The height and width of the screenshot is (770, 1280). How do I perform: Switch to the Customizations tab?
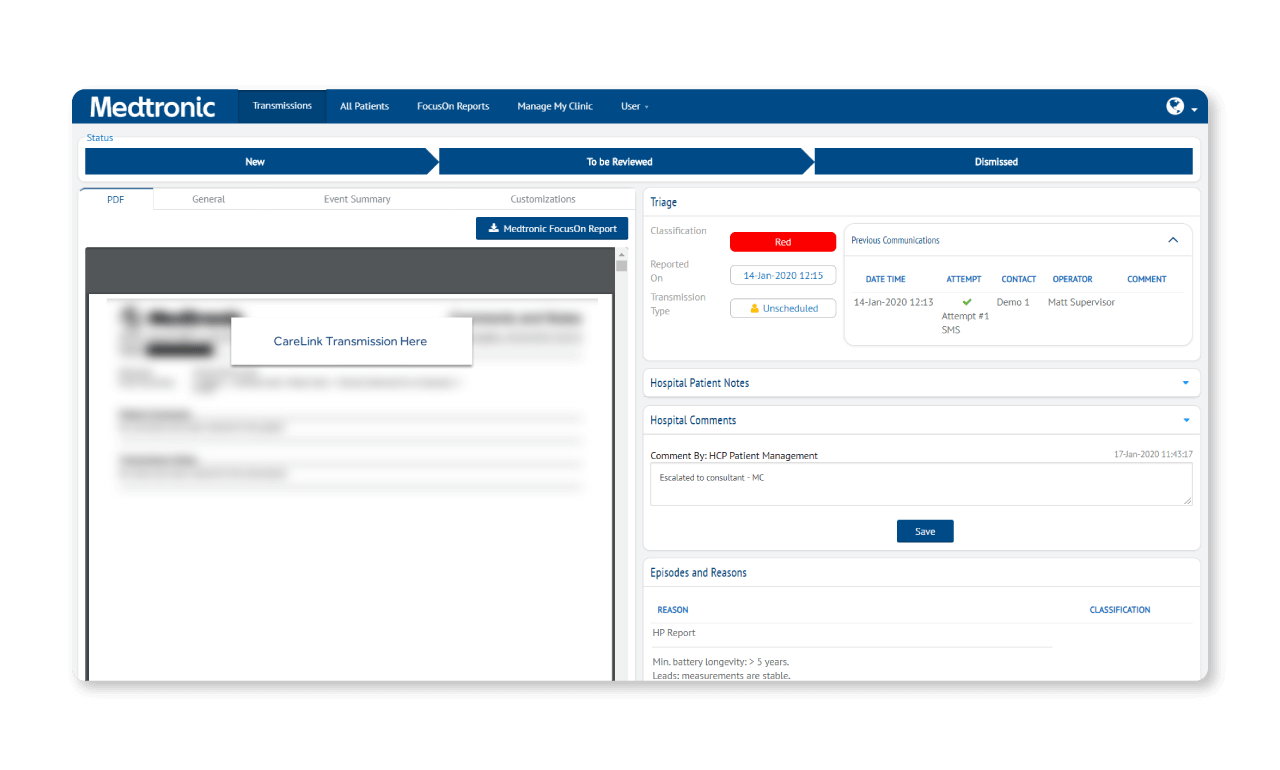[543, 198]
